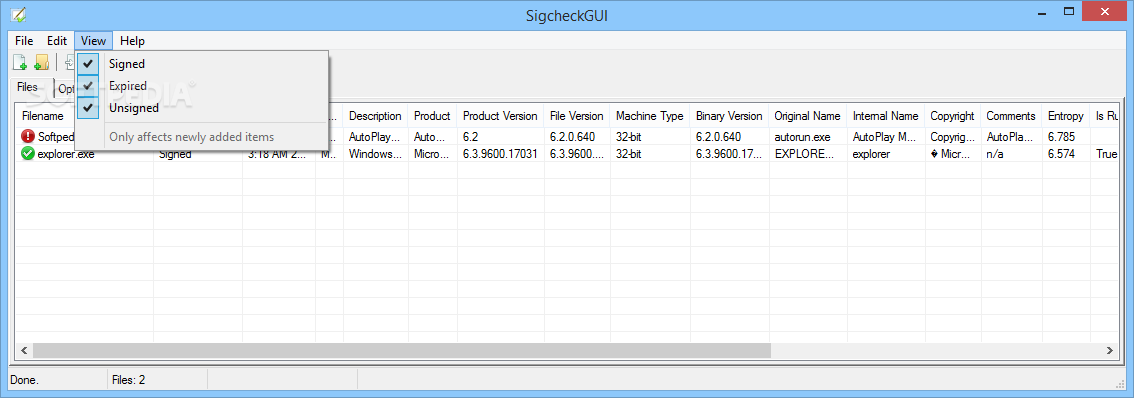Click the 6.785 entropy value
Screen dimensions: 1134x398
1061,136
